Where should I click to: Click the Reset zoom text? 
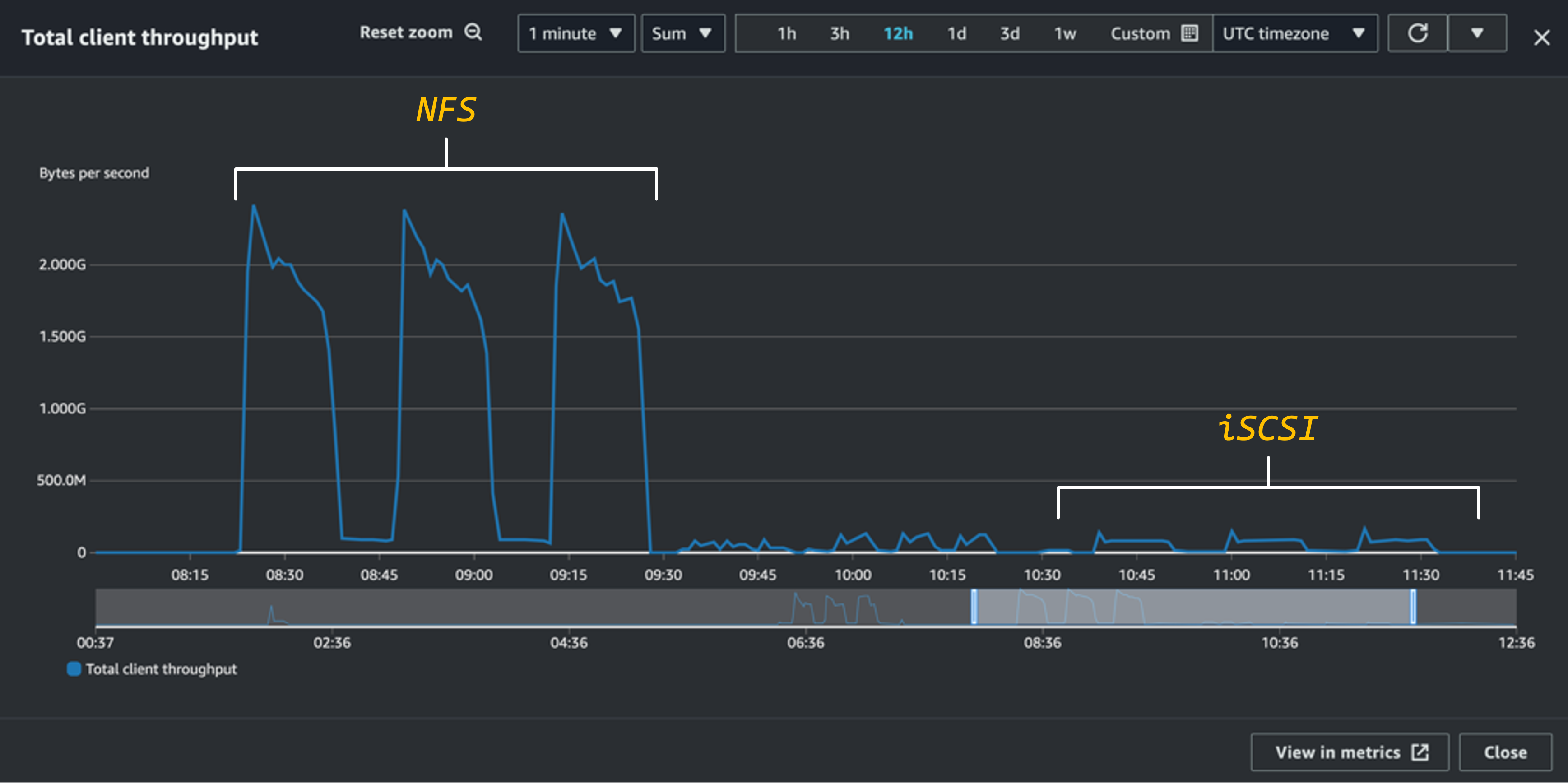pos(406,32)
